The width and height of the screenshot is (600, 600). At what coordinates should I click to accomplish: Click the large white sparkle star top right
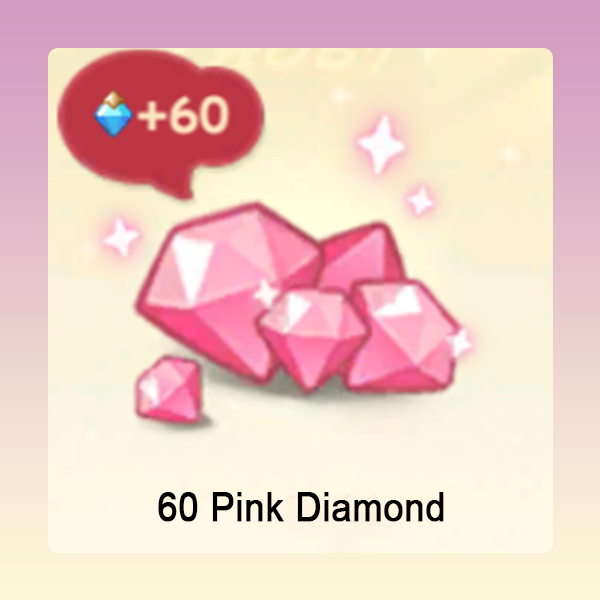pyautogui.click(x=381, y=145)
